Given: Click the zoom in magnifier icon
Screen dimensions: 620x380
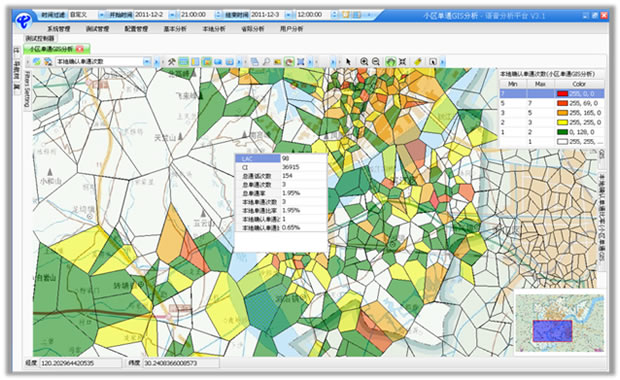Looking at the screenshot, I should pos(364,61).
